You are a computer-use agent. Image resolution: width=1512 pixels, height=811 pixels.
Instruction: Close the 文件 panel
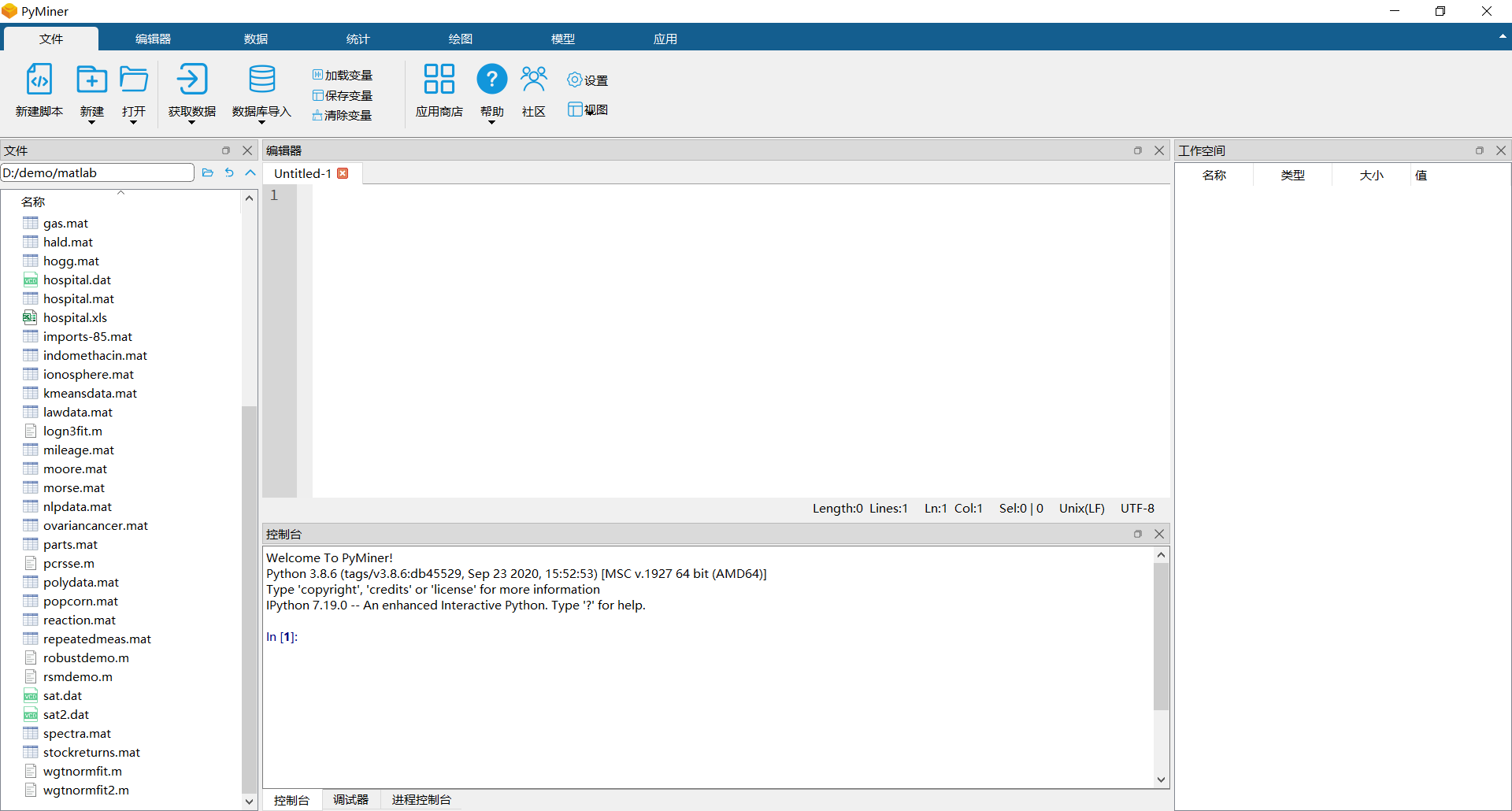pos(247,150)
